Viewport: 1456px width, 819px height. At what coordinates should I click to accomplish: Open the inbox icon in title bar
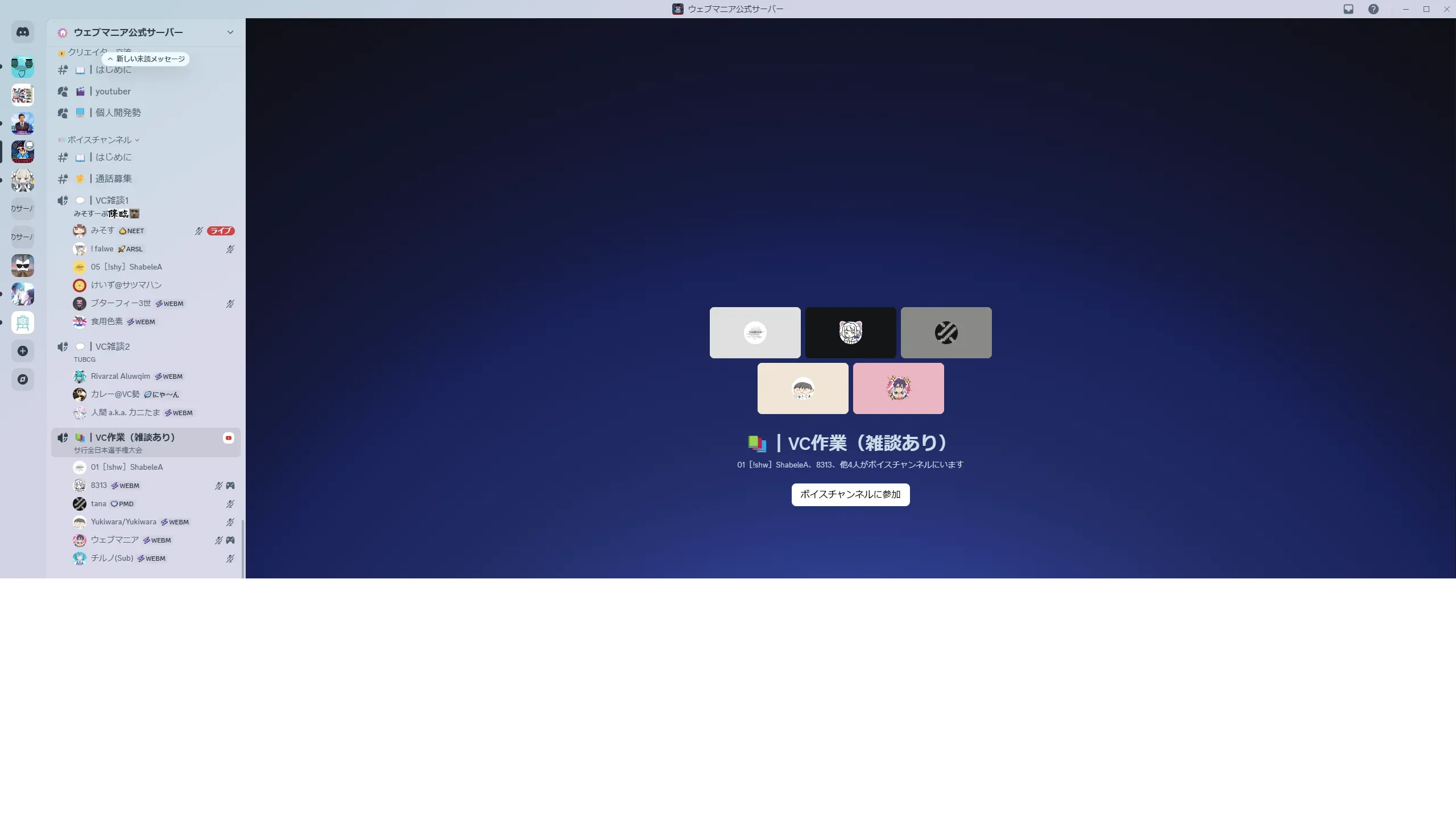pos(1349,9)
